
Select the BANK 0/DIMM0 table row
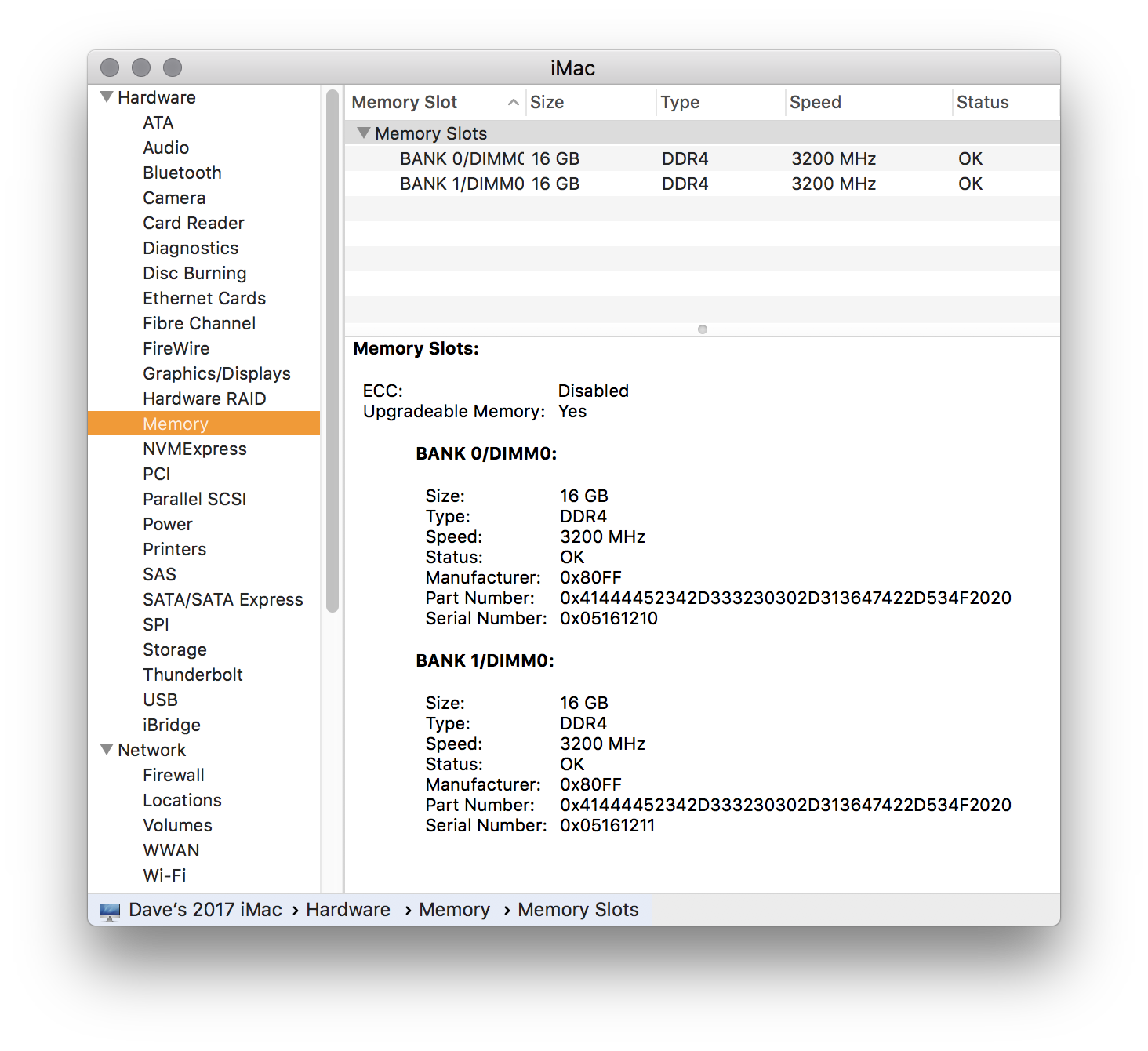[702, 158]
